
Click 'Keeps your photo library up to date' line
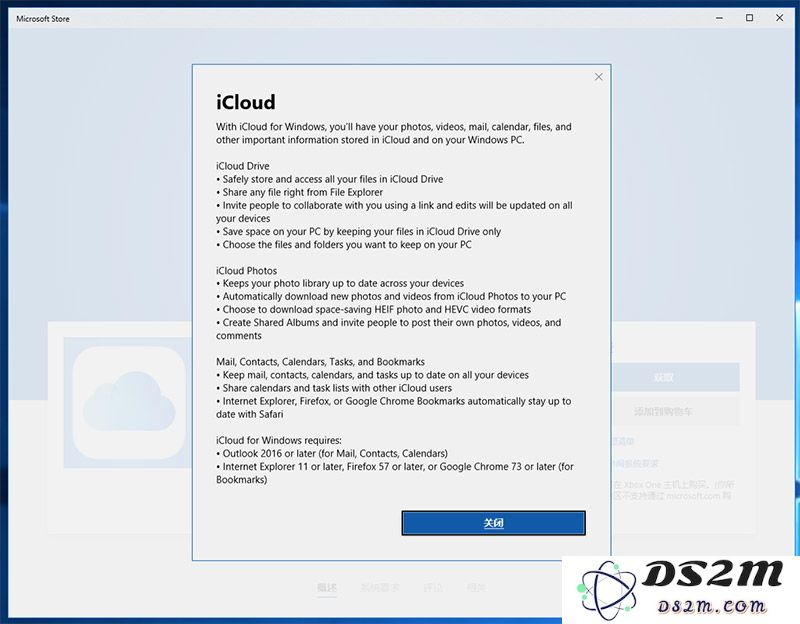coord(340,283)
